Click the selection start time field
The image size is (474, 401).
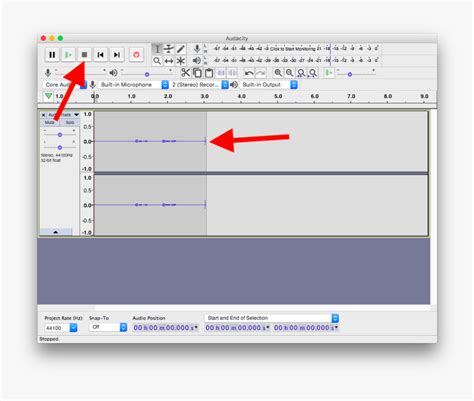pyautogui.click(x=238, y=328)
